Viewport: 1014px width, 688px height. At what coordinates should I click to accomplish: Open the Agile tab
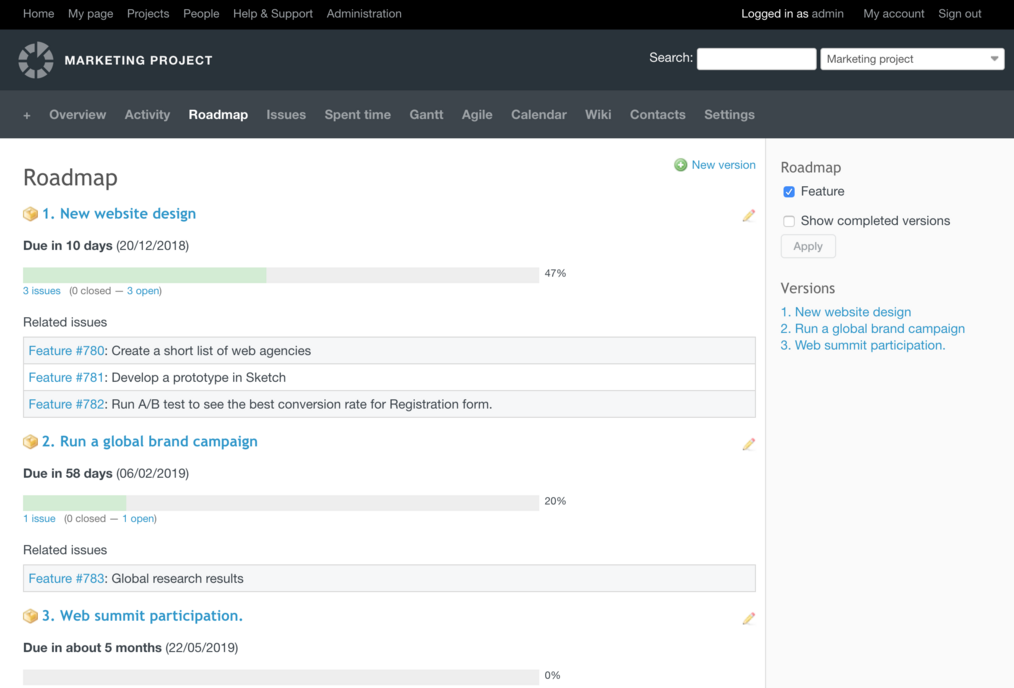point(477,114)
